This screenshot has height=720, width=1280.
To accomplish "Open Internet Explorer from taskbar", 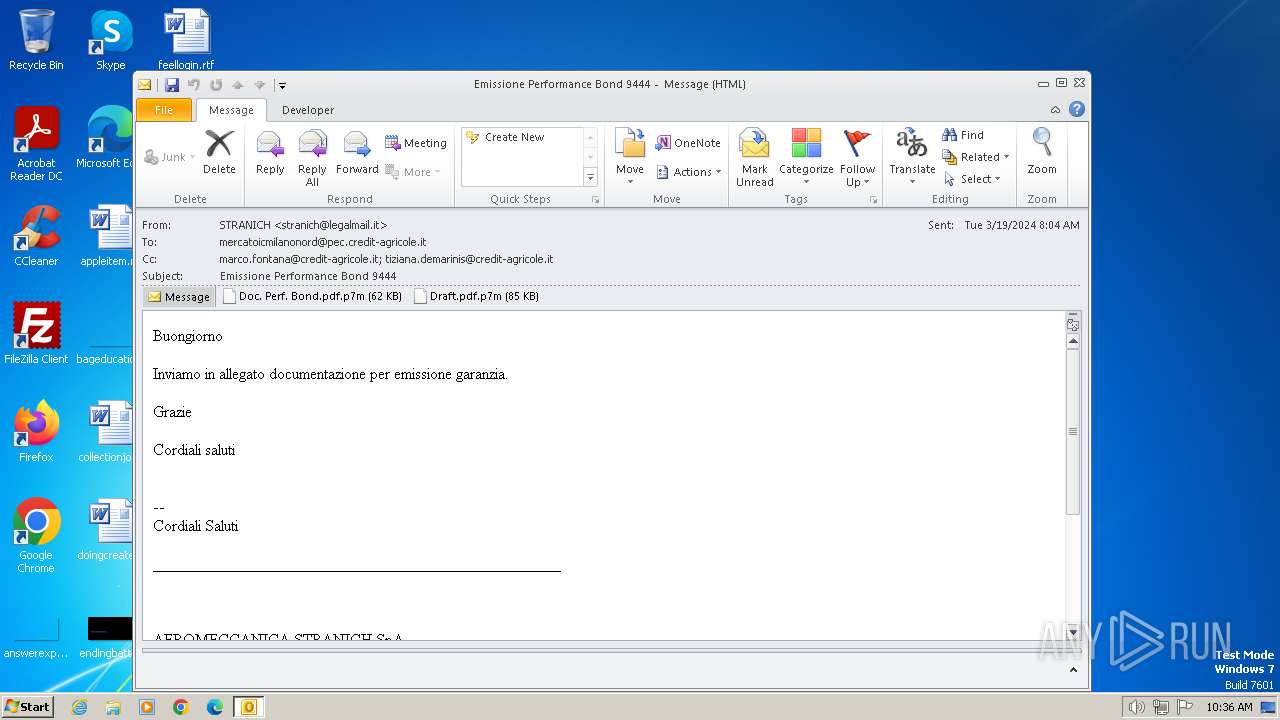I will coord(79,707).
